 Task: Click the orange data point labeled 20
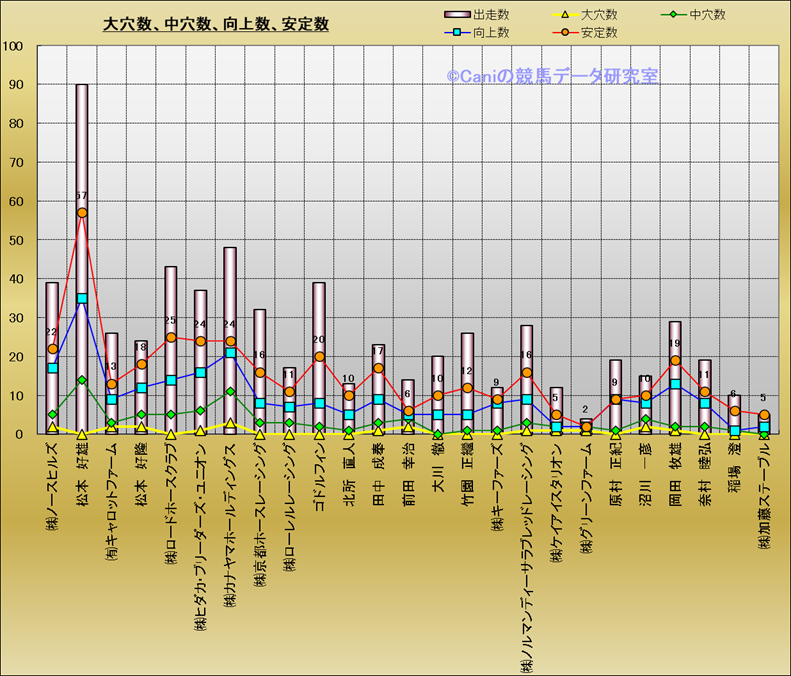tap(319, 357)
